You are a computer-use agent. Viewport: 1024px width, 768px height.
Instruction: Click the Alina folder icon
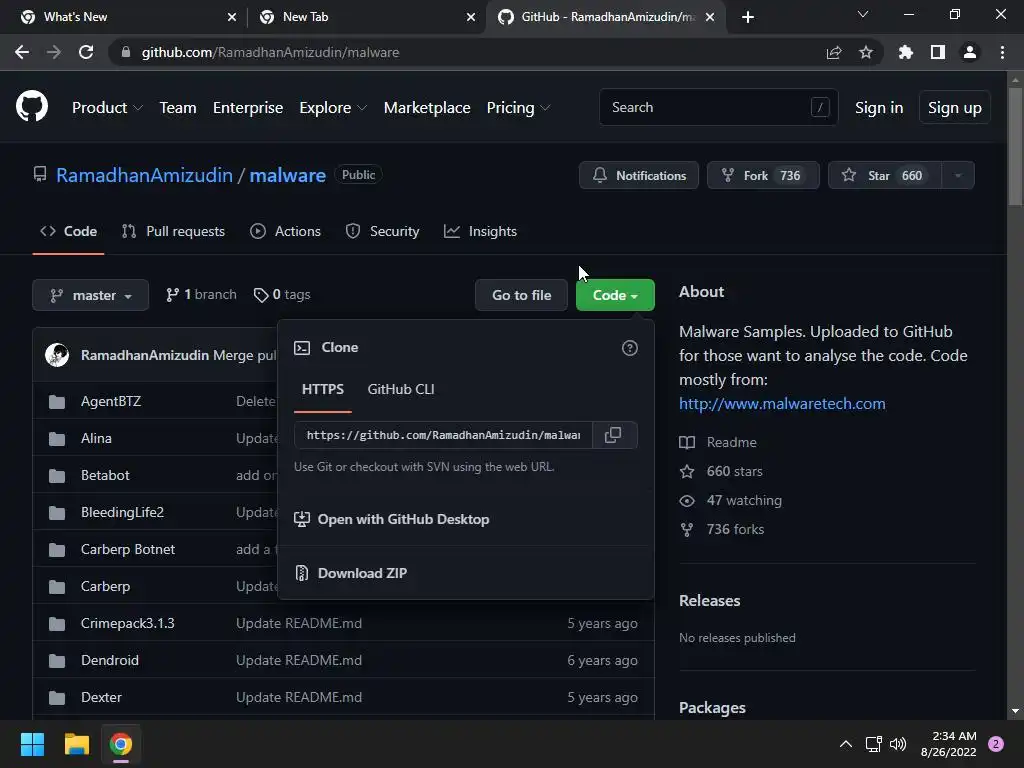point(57,439)
